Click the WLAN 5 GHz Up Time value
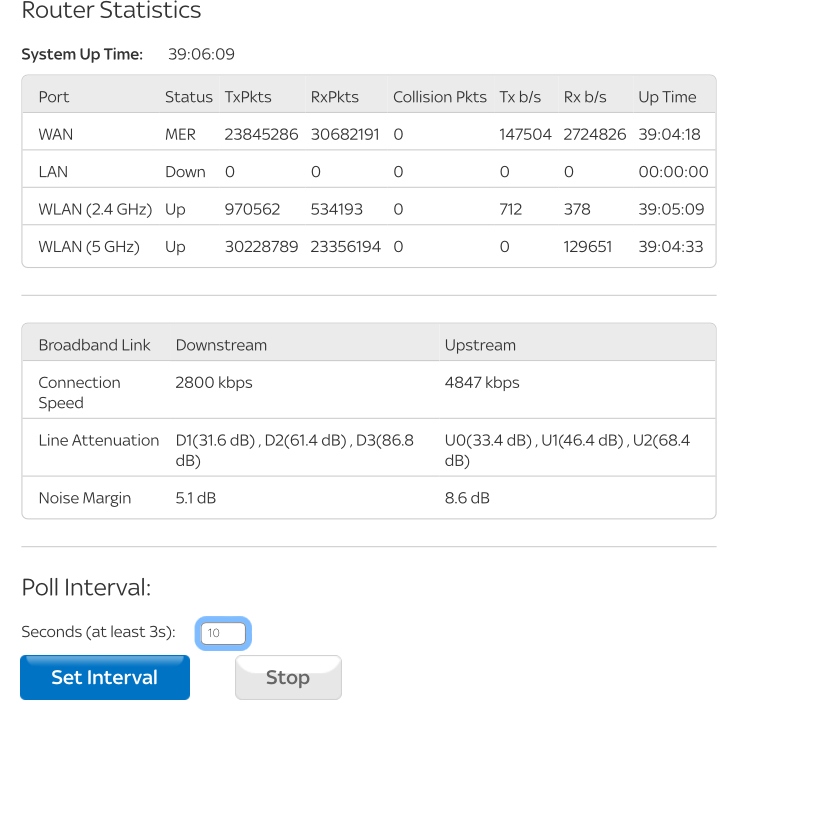Image resolution: width=828 pixels, height=830 pixels. 670,247
